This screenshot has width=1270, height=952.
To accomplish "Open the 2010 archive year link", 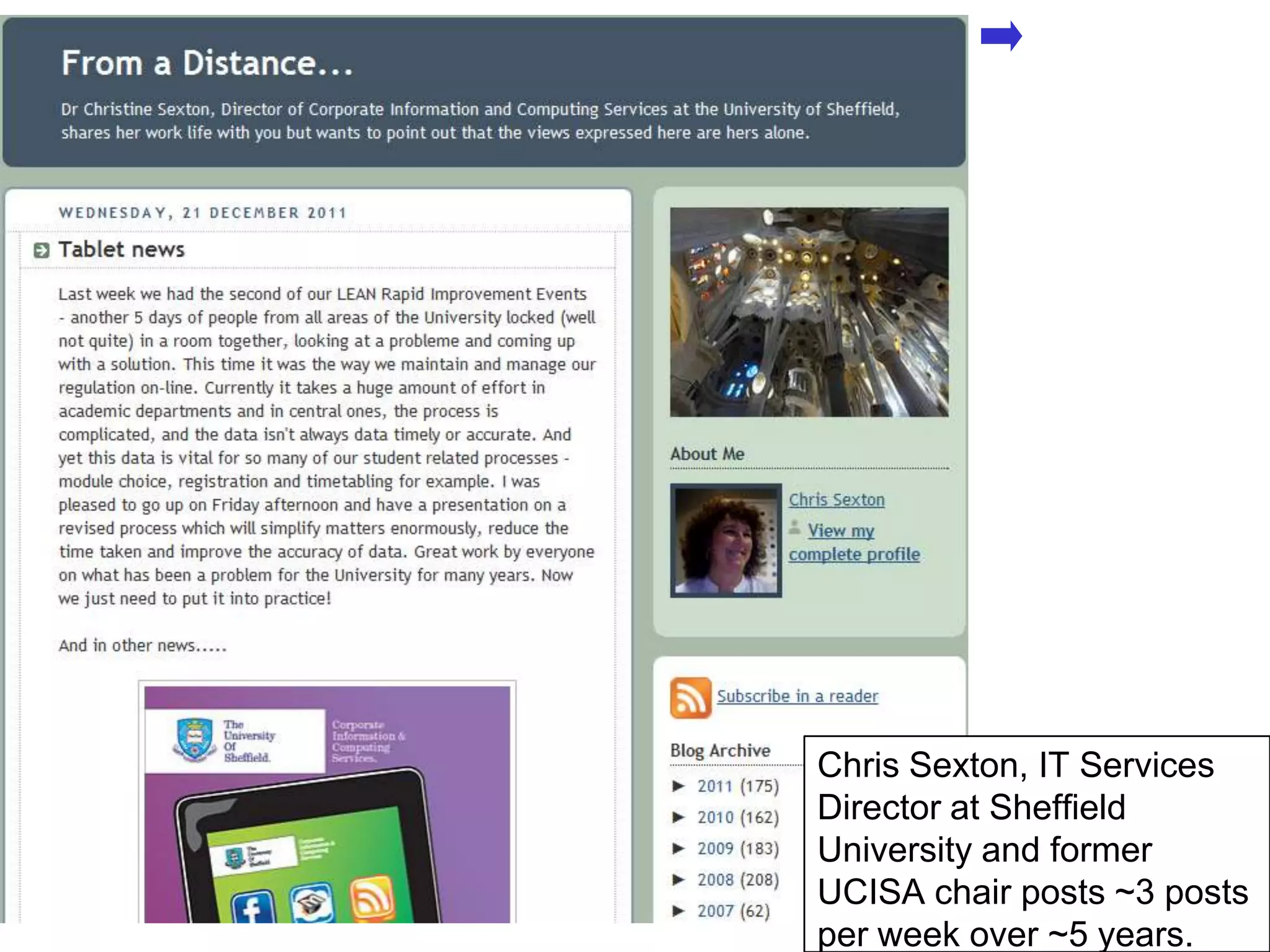I will tap(715, 817).
